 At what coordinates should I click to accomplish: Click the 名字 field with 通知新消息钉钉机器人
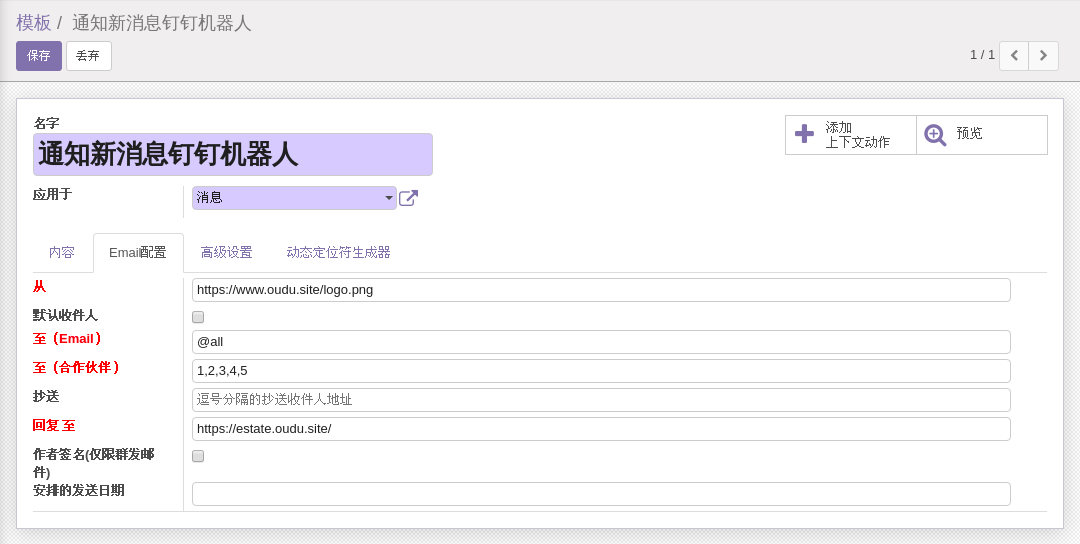[x=233, y=154]
